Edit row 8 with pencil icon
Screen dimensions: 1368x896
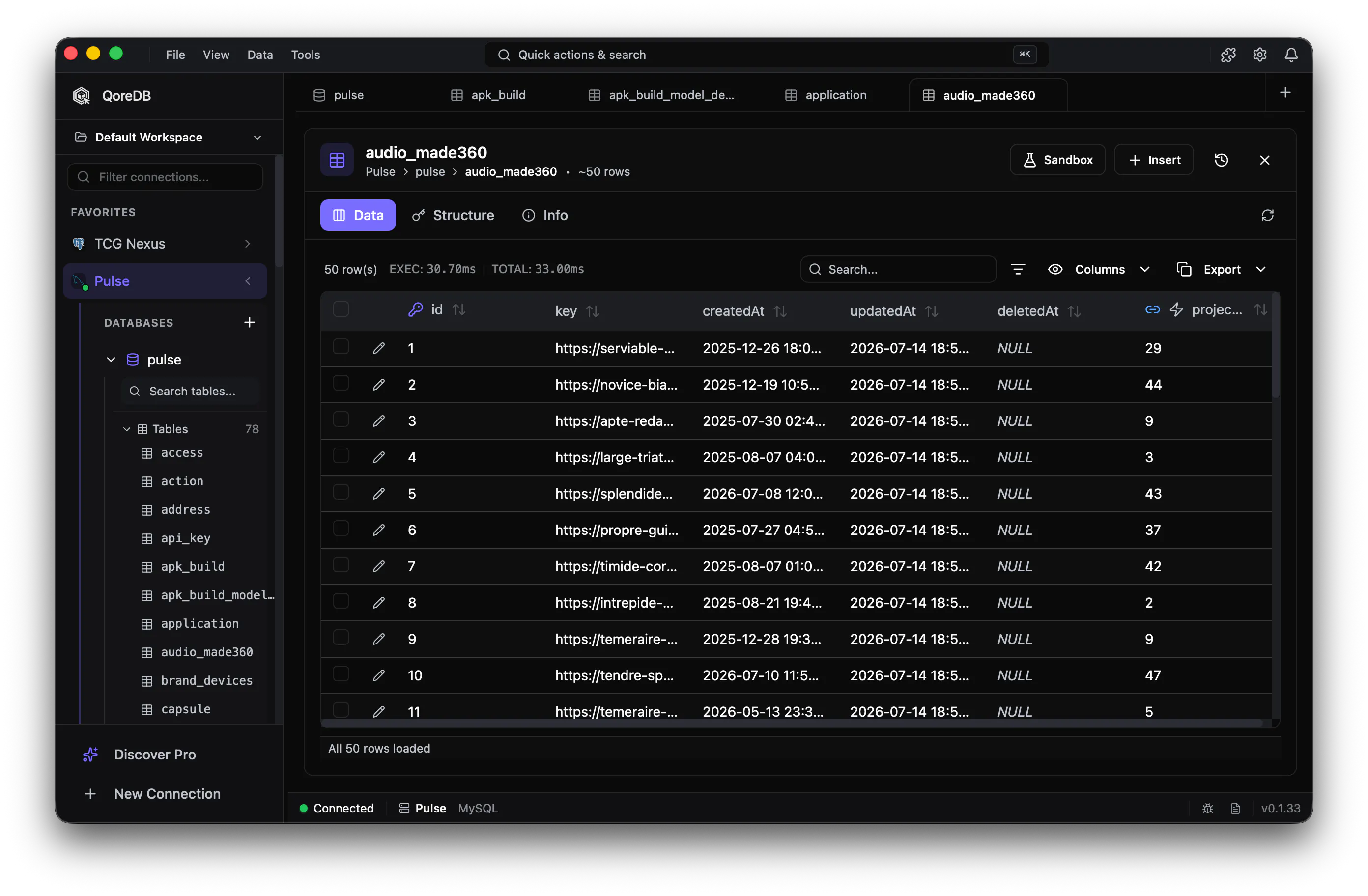point(378,602)
